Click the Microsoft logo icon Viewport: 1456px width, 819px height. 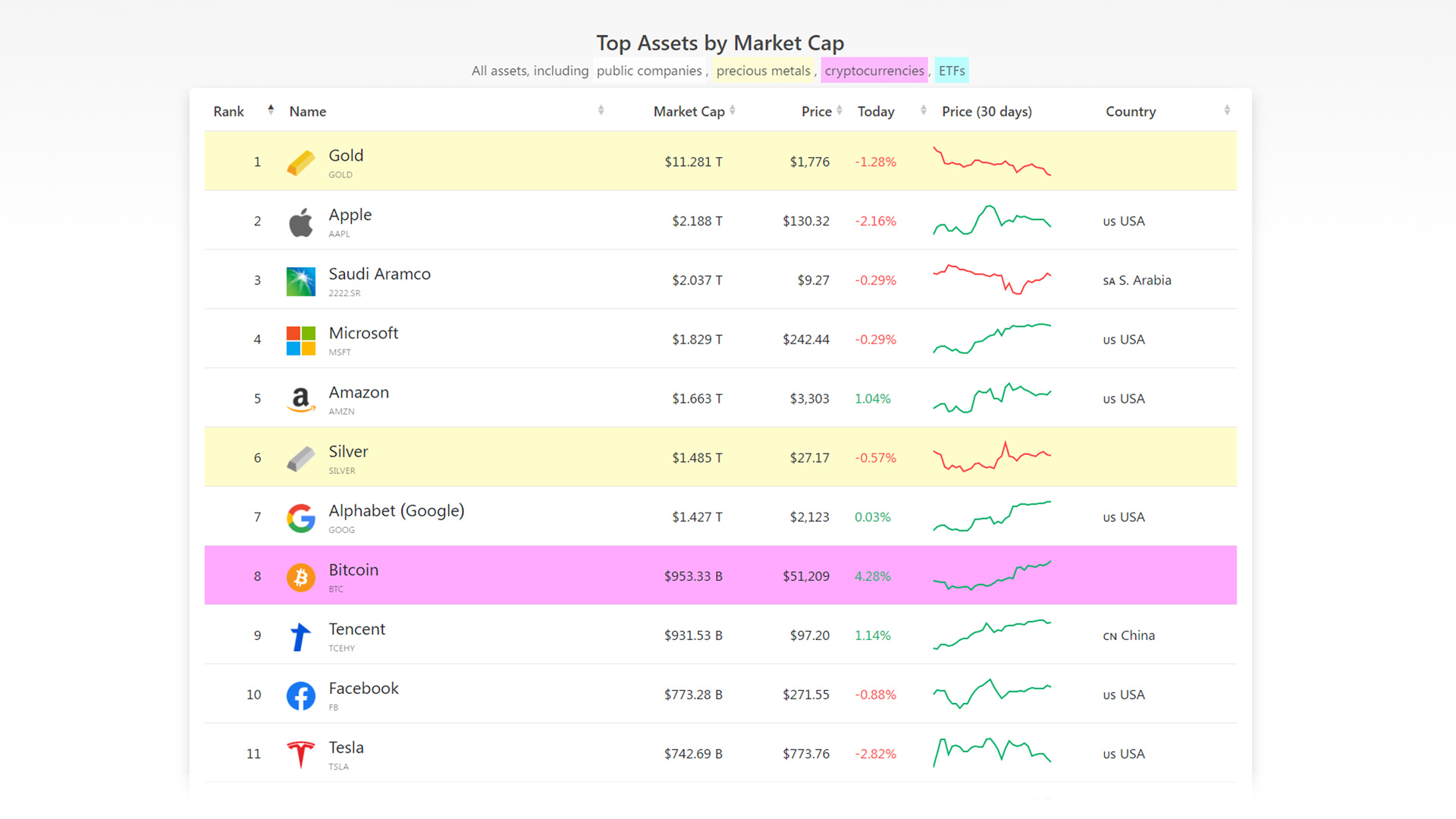pyautogui.click(x=301, y=340)
